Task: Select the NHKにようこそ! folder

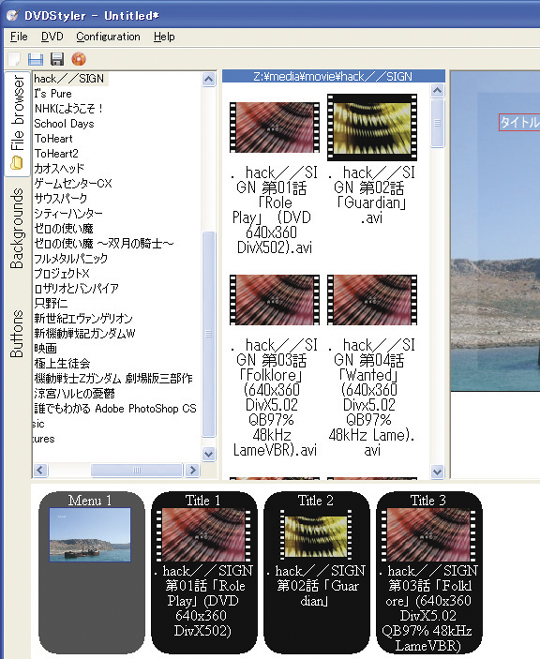Action: tap(69, 108)
